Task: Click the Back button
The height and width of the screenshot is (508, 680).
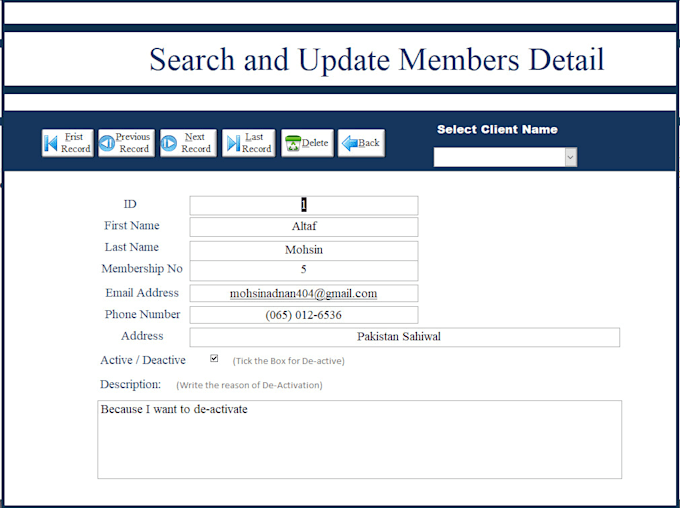Action: tap(361, 143)
